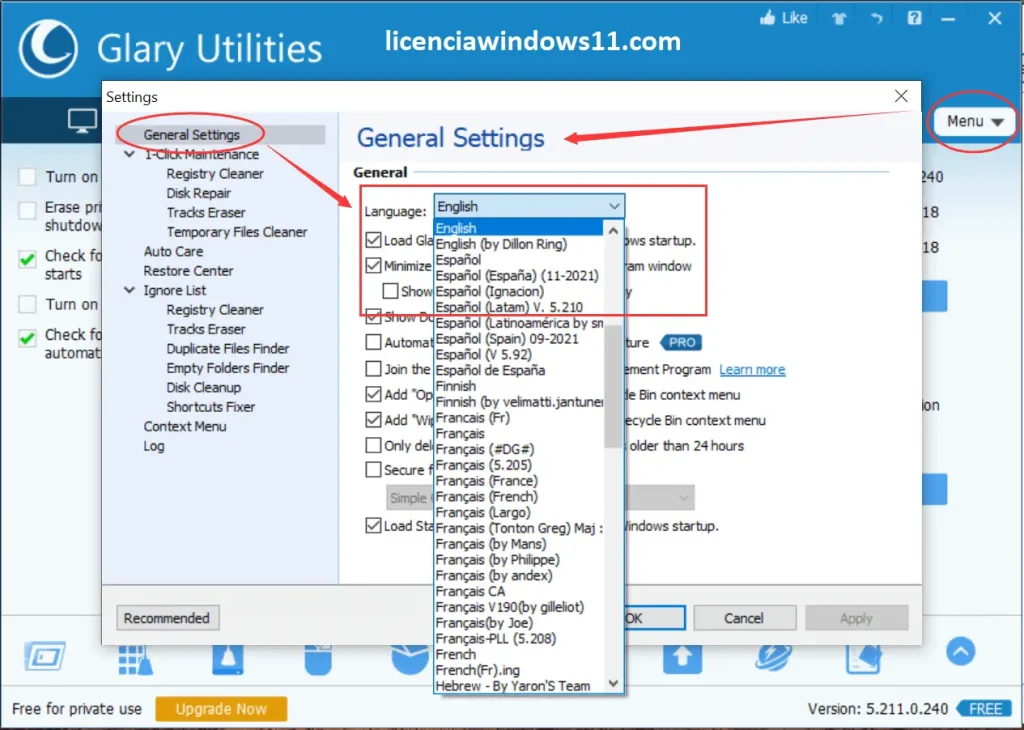Click the Glary Utilities crescent logo
The width and height of the screenshot is (1024, 730).
[48, 49]
